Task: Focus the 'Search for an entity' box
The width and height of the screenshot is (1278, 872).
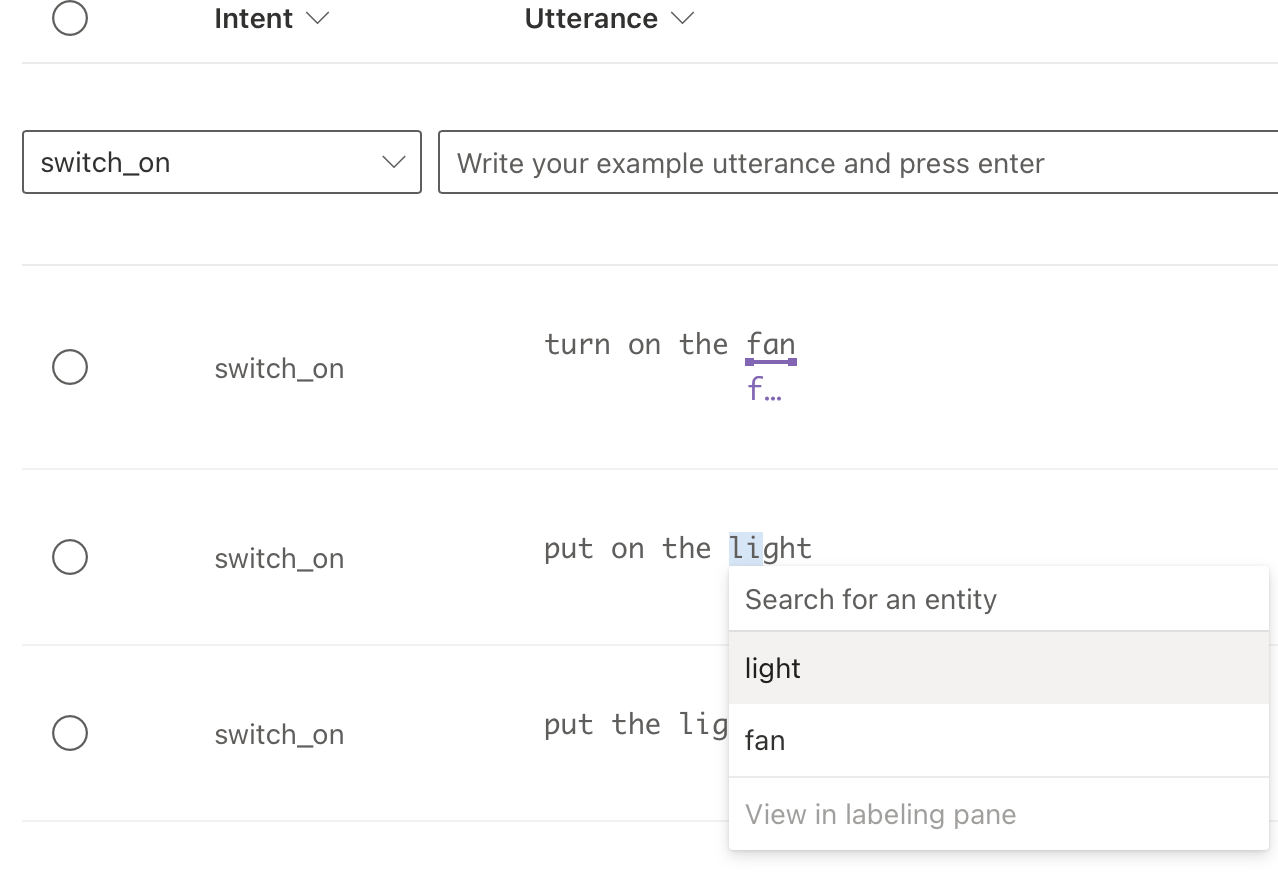Action: pos(998,599)
